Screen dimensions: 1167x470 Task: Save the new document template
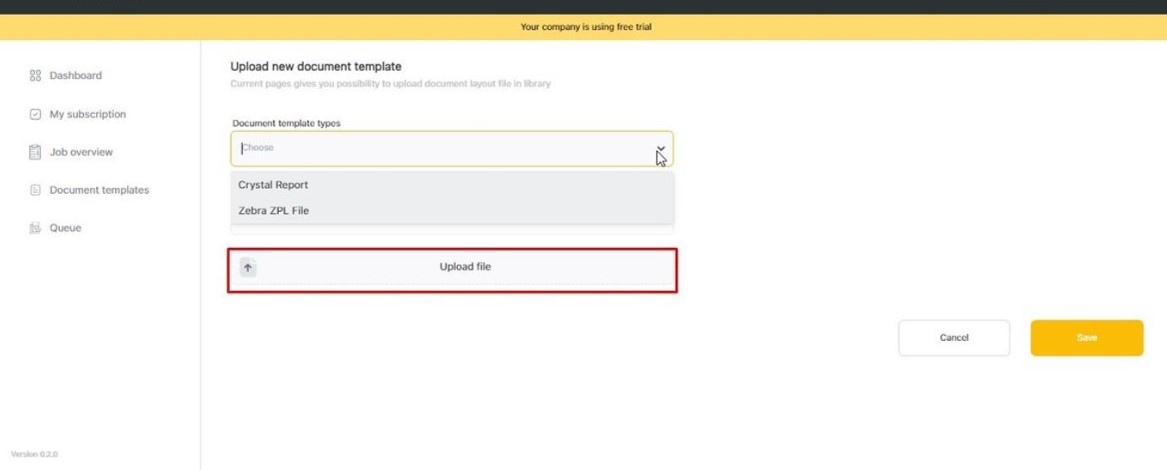click(1086, 338)
